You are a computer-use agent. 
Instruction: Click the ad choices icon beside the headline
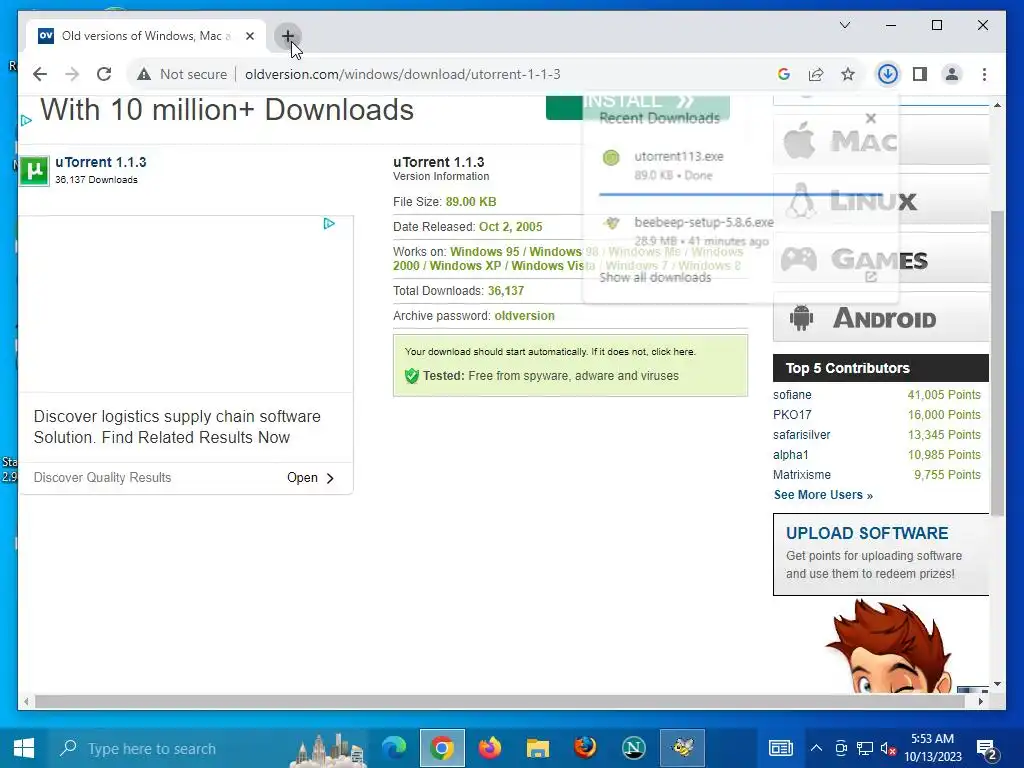tap(26, 121)
